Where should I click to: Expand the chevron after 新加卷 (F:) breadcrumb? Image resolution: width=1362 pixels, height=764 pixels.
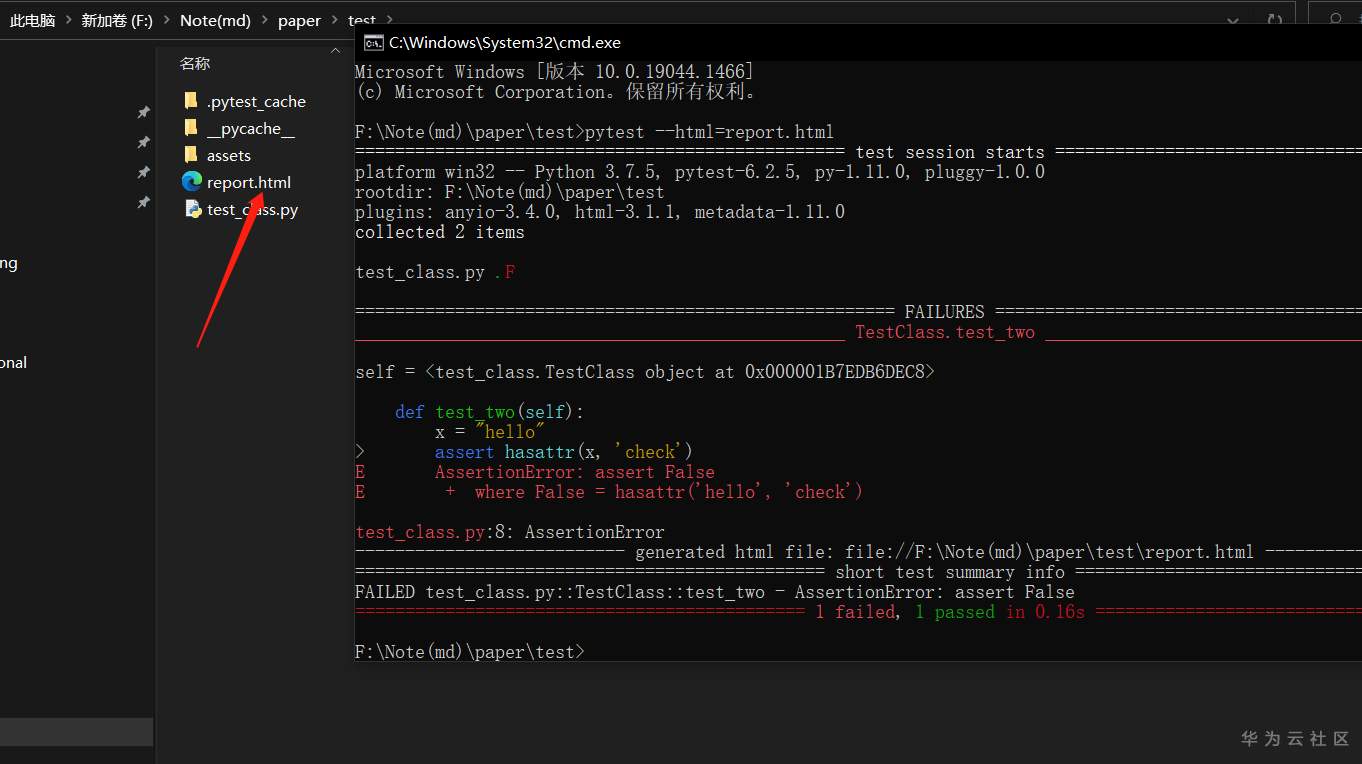tap(166, 21)
